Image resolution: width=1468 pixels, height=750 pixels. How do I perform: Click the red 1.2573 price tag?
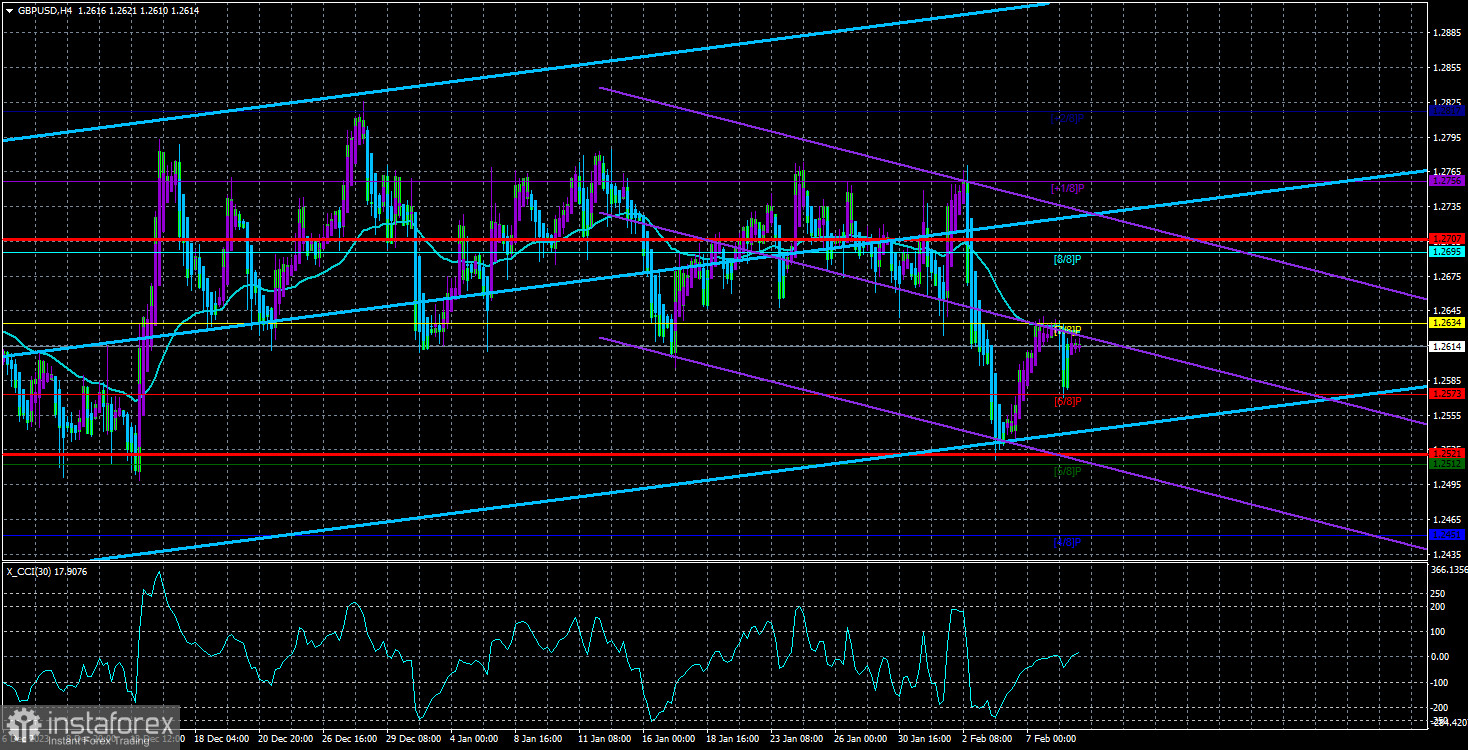click(x=1448, y=394)
